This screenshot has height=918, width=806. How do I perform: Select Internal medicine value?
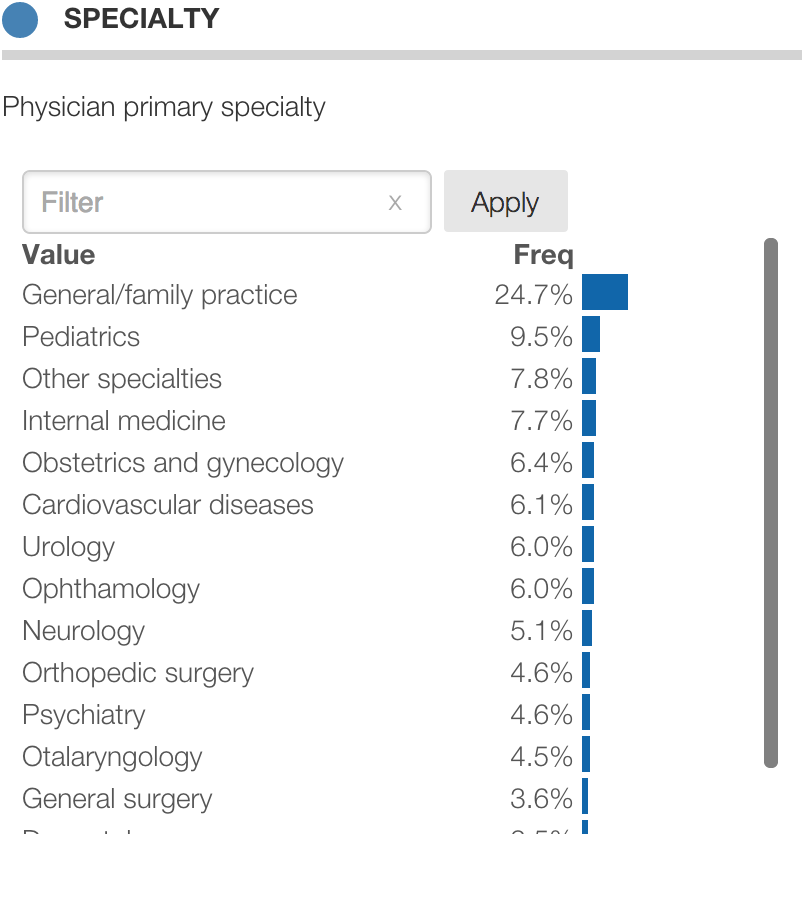point(124,421)
